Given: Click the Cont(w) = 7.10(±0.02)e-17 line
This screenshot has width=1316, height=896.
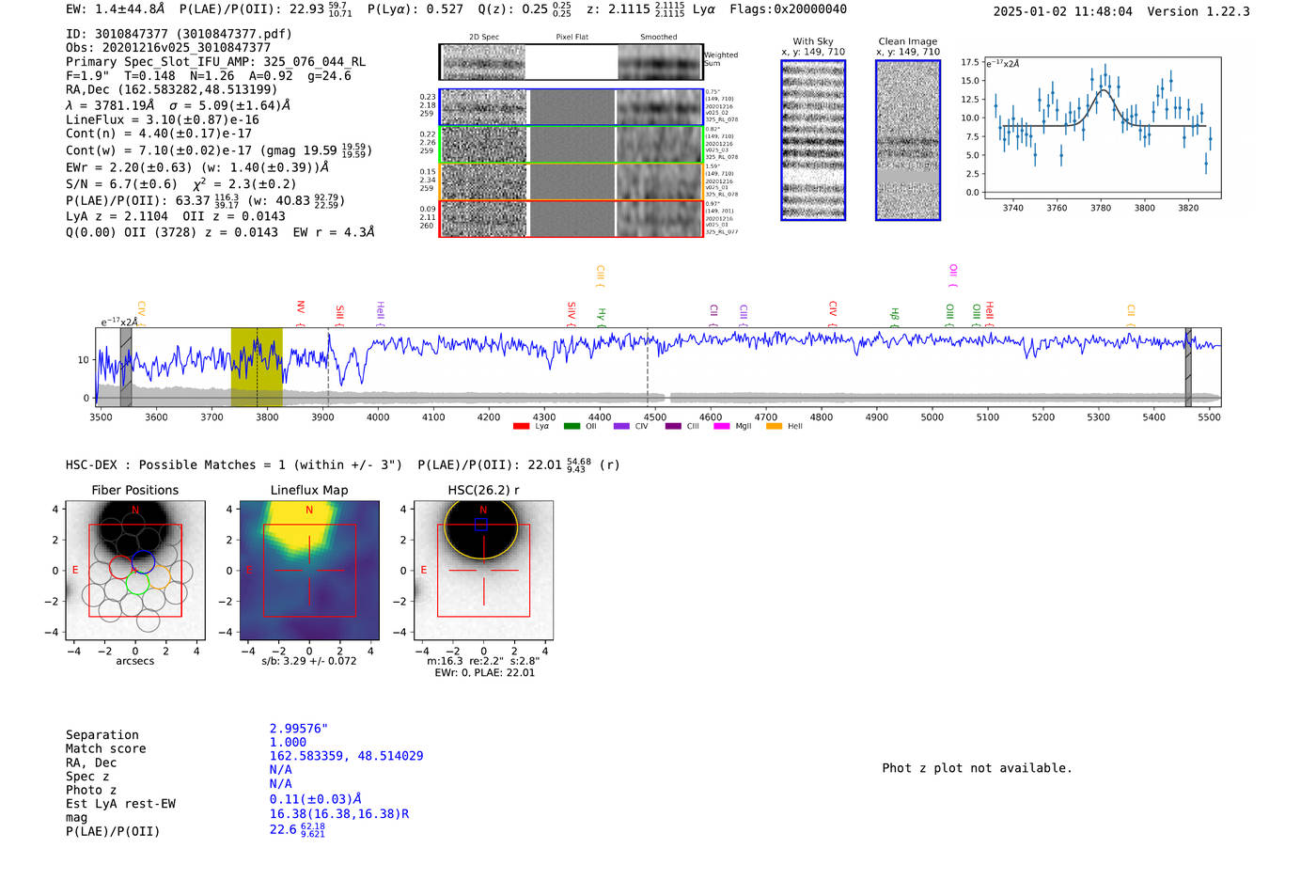Looking at the screenshot, I should tap(219, 150).
